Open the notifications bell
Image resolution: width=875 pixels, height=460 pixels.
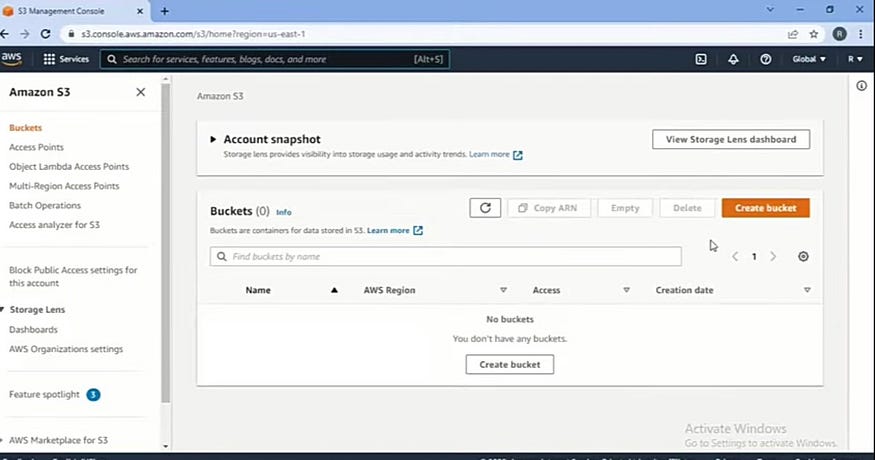(x=733, y=59)
